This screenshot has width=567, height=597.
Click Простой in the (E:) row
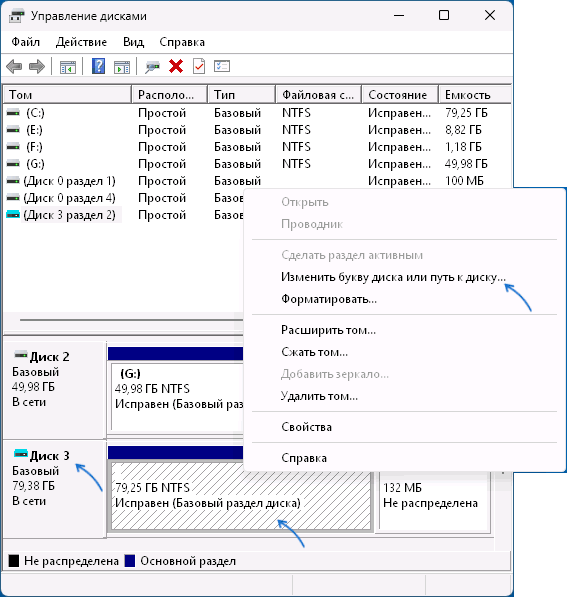(162, 130)
